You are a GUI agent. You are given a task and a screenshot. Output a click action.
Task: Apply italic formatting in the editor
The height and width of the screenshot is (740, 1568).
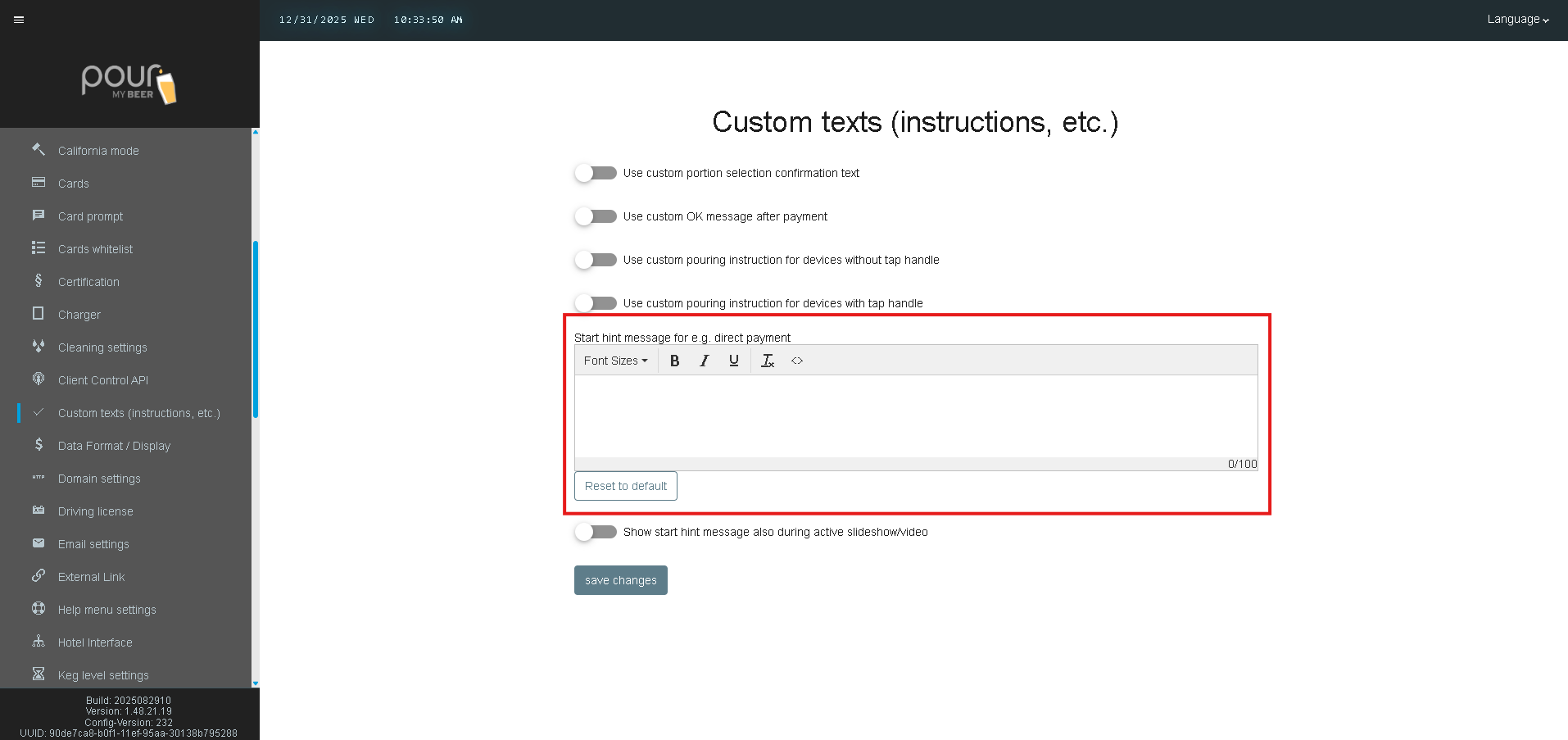(x=704, y=361)
